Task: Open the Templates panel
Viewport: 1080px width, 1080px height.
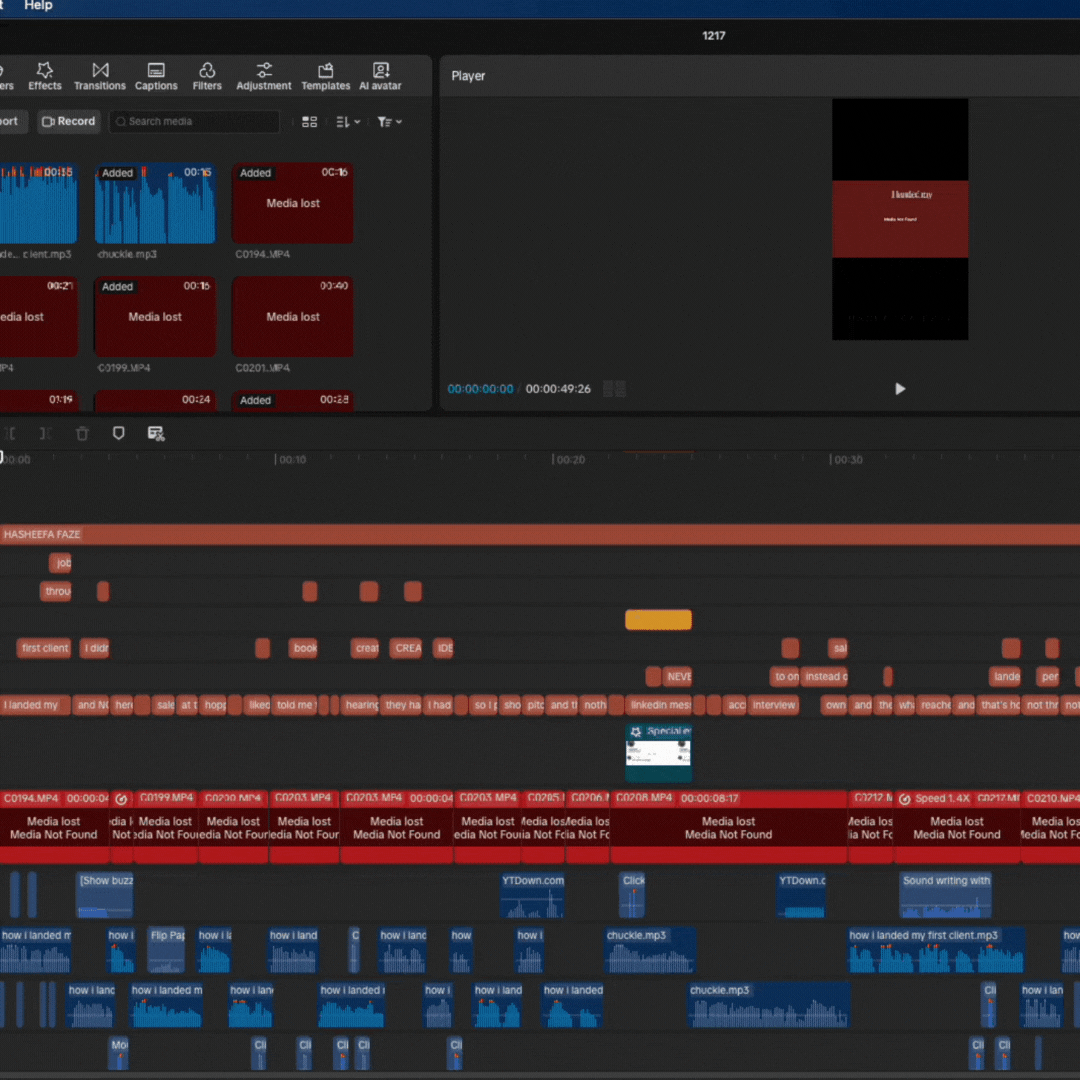Action: [326, 76]
